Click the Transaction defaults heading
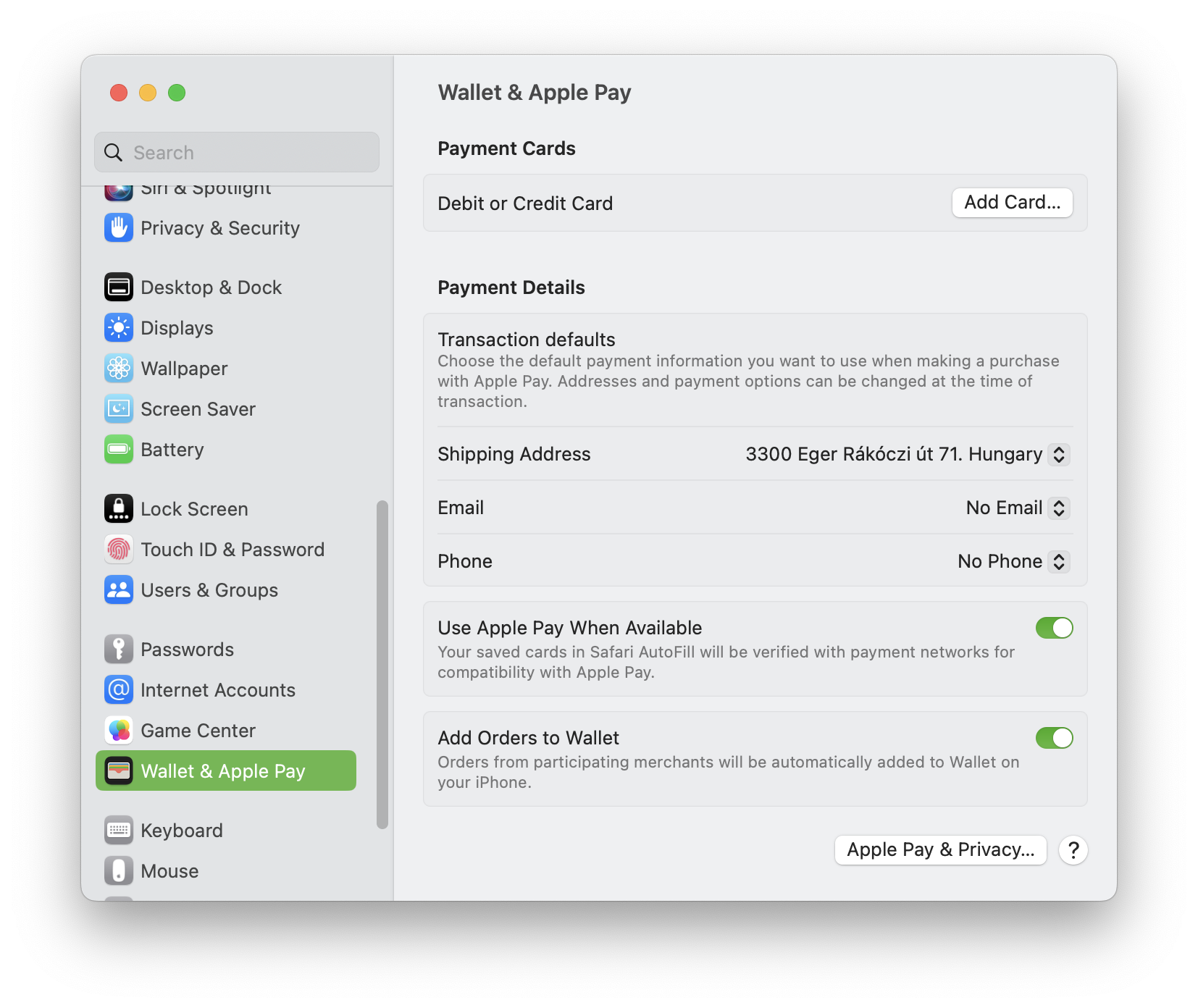Viewport: 1198px width, 1008px height. pos(527,340)
